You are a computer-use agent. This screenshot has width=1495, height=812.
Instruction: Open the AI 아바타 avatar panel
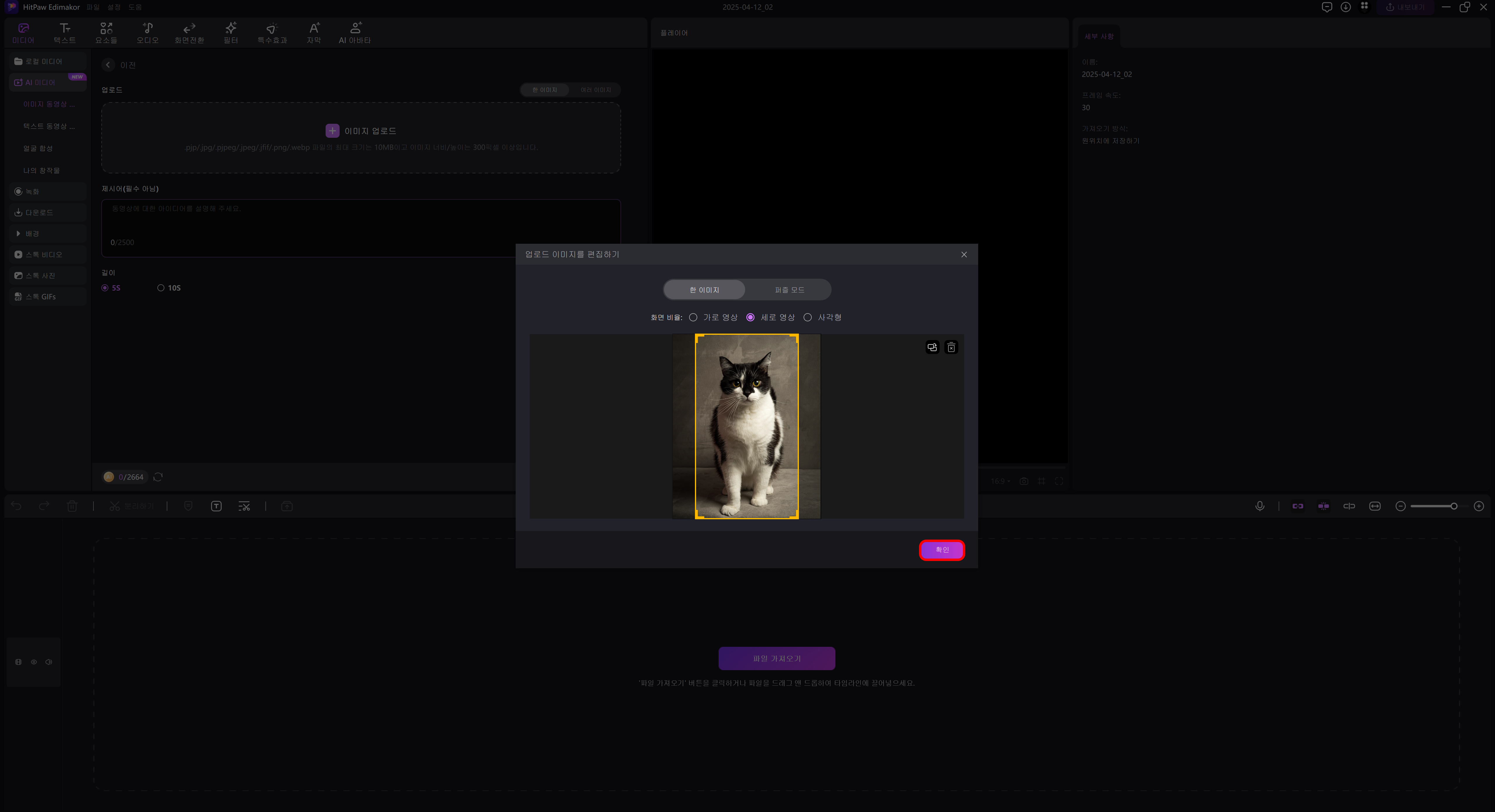(x=354, y=33)
